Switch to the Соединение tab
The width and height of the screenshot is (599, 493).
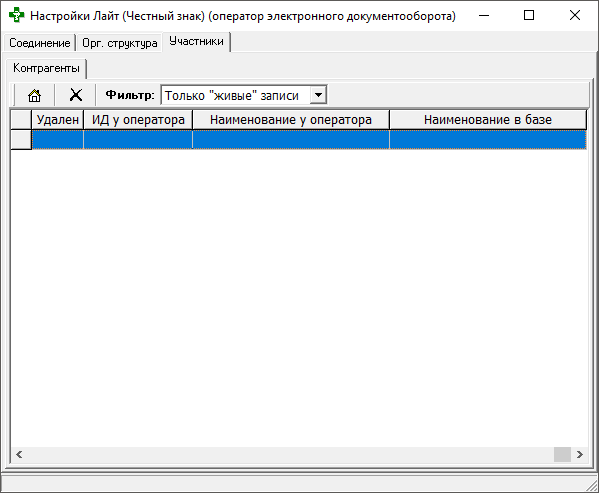pyautogui.click(x=40, y=43)
